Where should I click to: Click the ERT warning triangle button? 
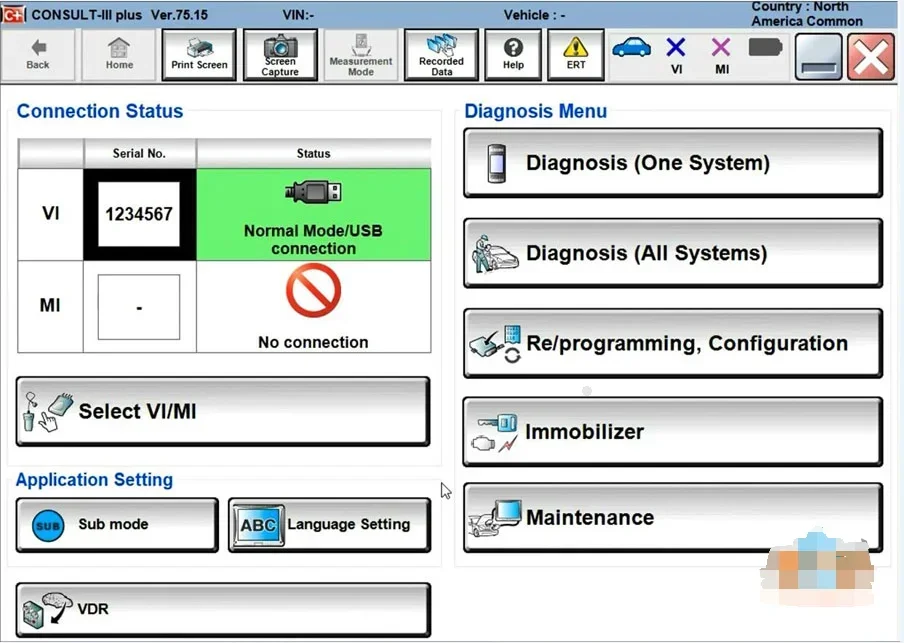576,55
